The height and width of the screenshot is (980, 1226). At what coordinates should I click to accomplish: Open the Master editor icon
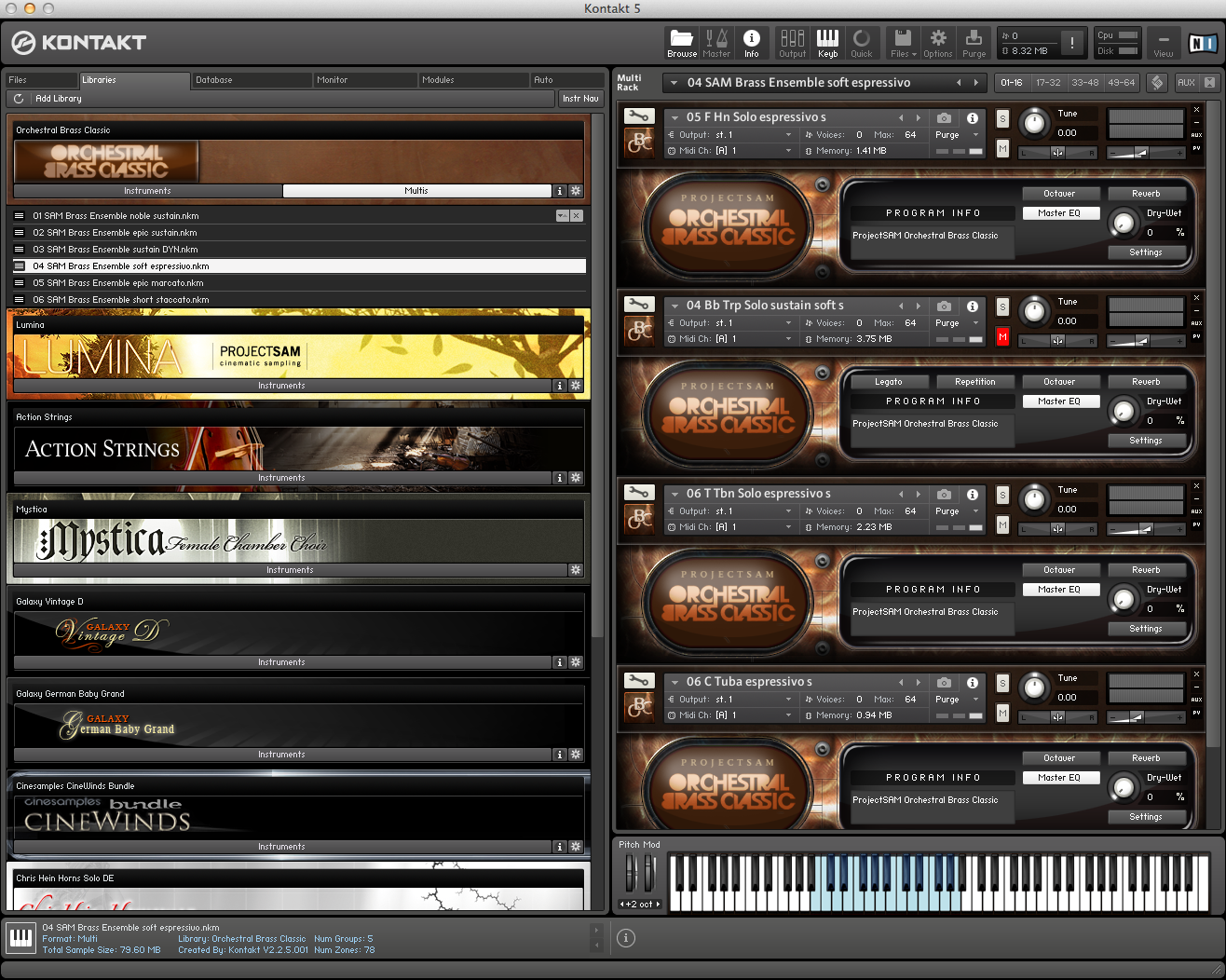[x=716, y=42]
